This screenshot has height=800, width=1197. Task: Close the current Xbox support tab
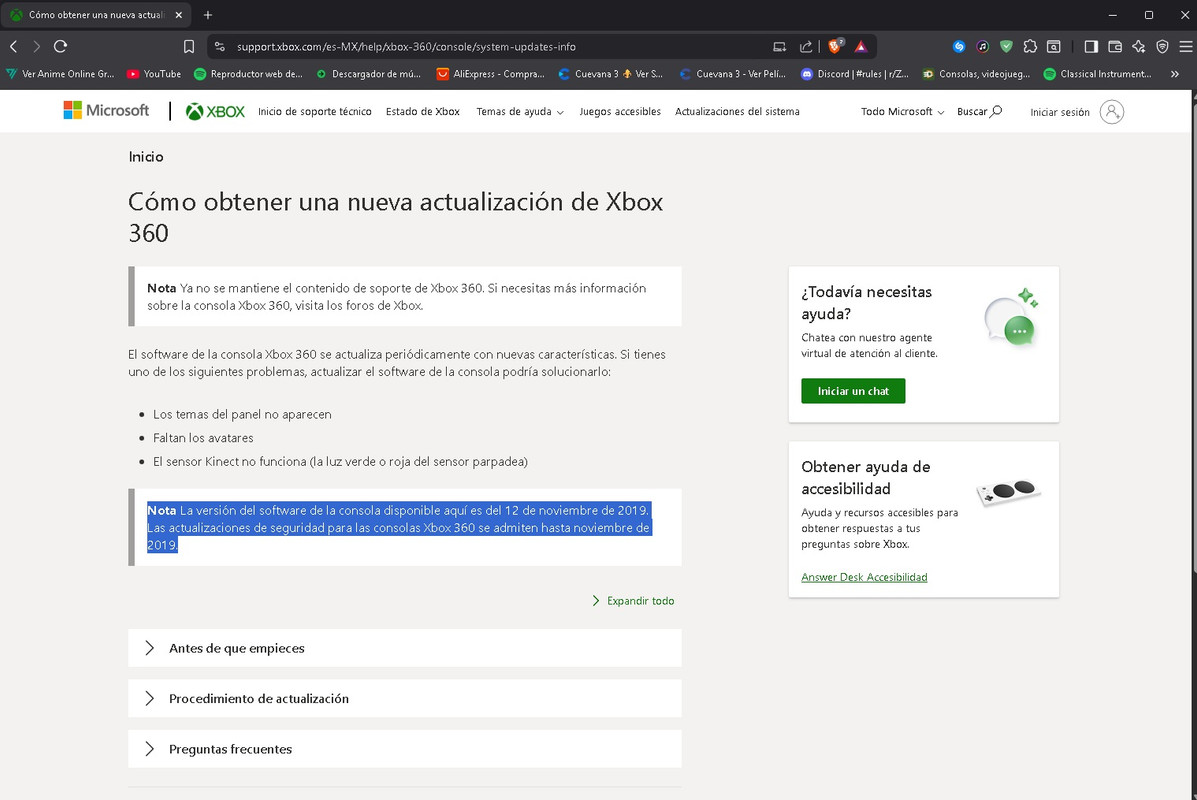179,15
